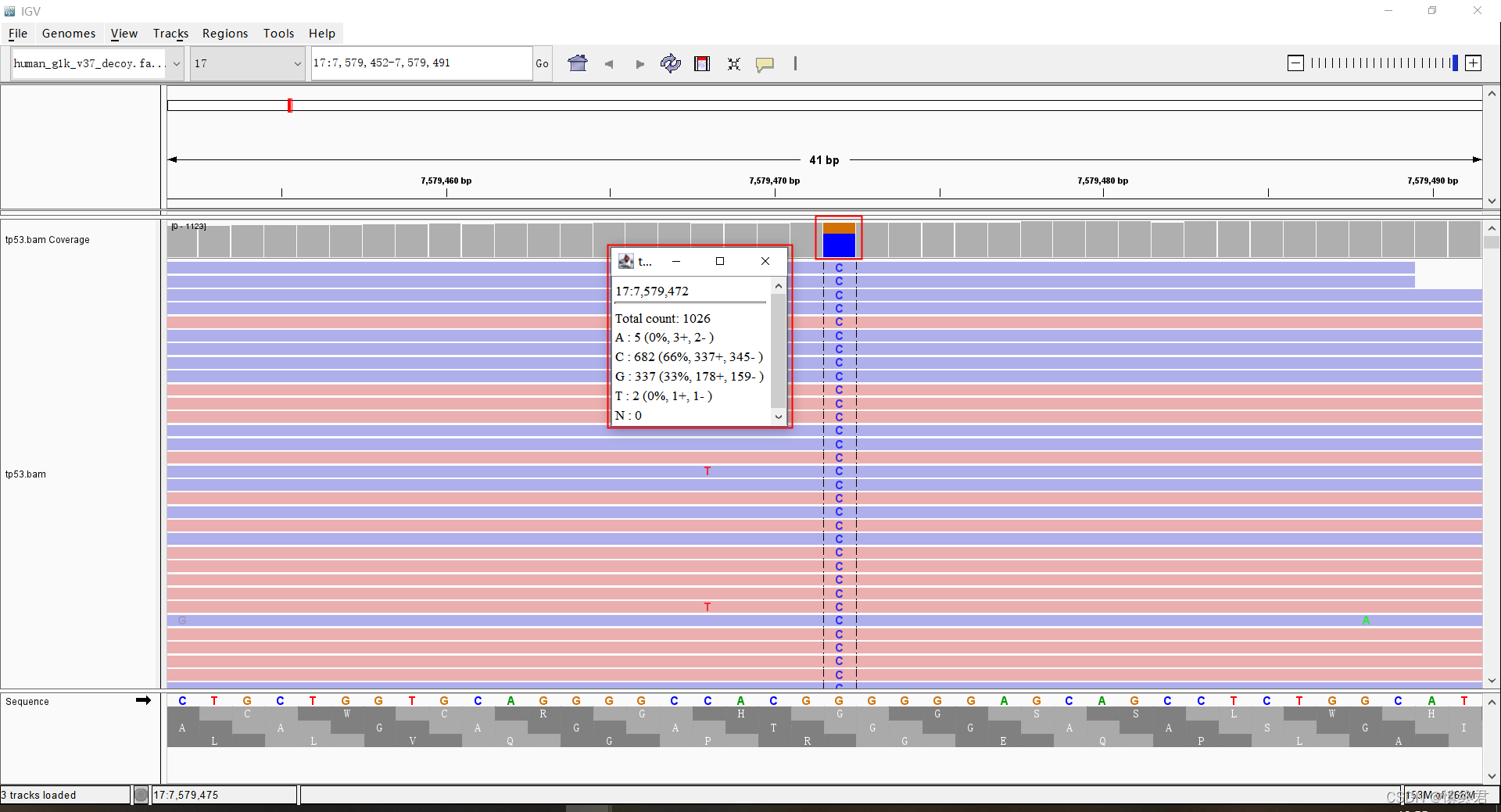Open the chromosome 17 dropdown

(x=248, y=63)
